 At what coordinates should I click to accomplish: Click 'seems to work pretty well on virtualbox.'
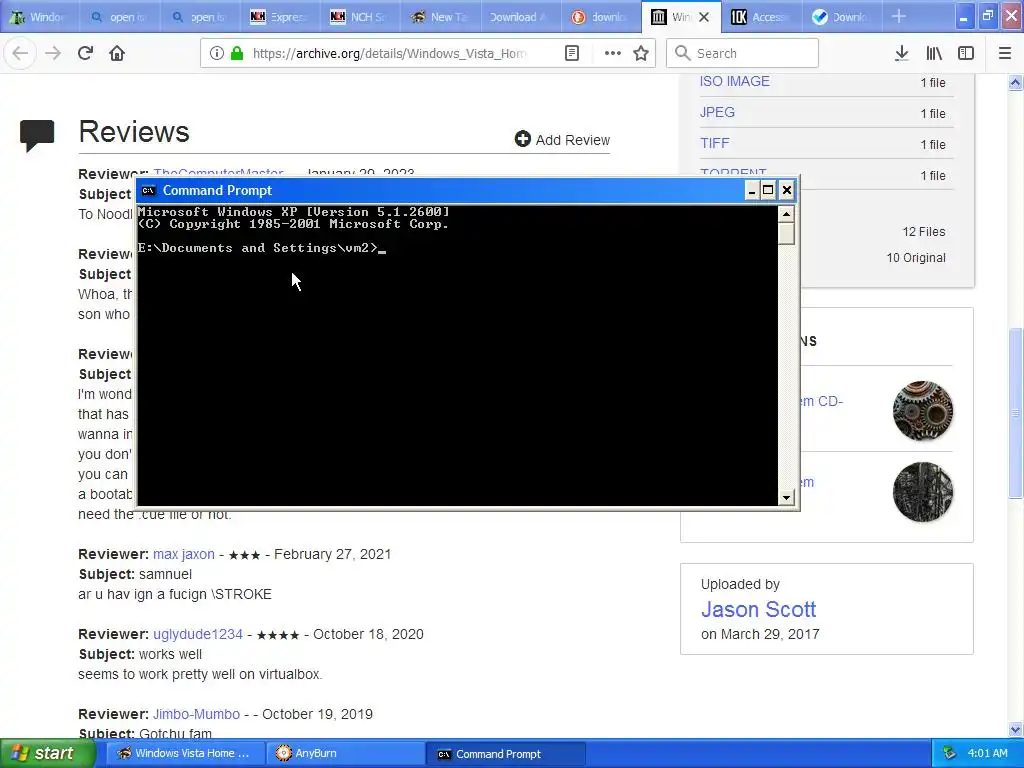(200, 674)
